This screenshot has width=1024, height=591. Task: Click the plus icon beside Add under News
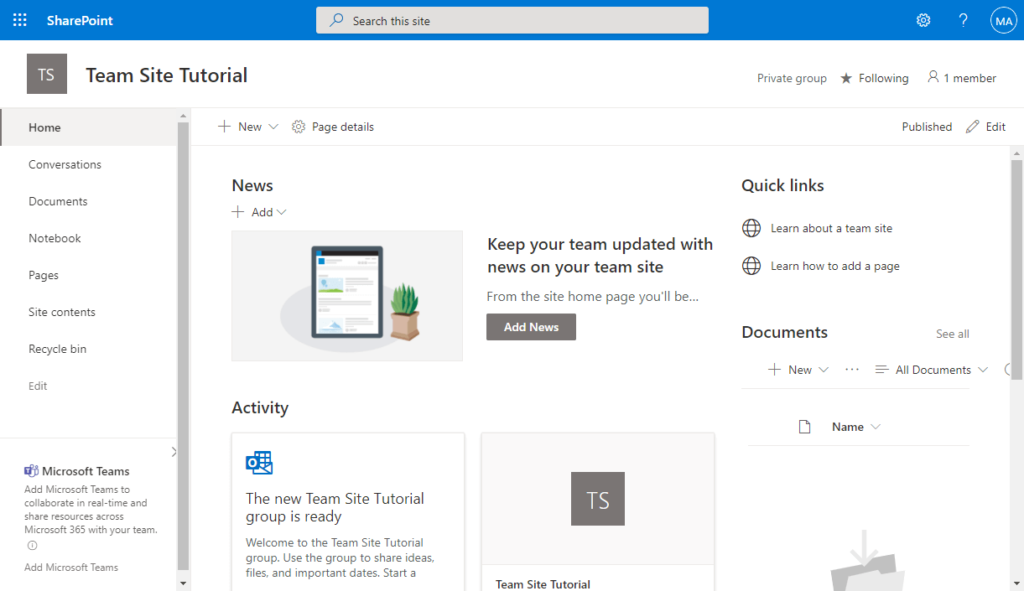click(238, 212)
